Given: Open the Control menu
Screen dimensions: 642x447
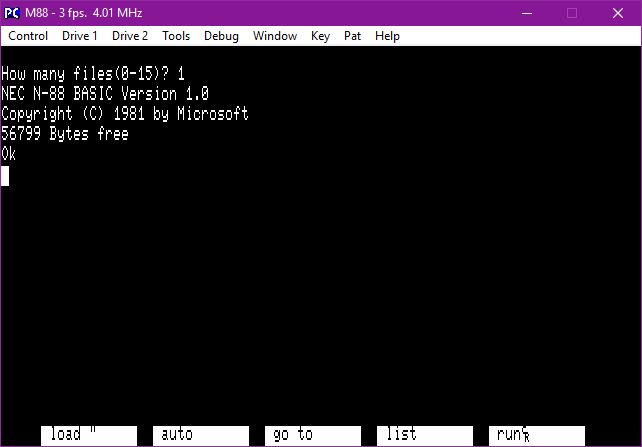Looking at the screenshot, I should tap(28, 36).
